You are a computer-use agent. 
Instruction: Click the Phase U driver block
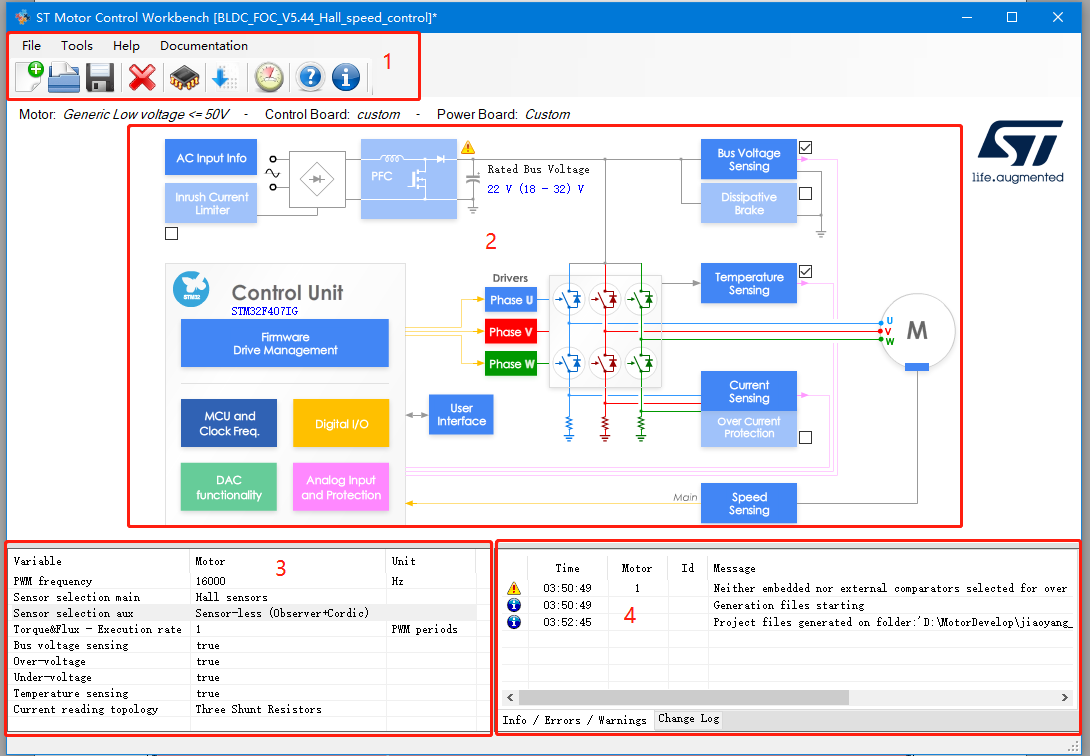[x=511, y=300]
